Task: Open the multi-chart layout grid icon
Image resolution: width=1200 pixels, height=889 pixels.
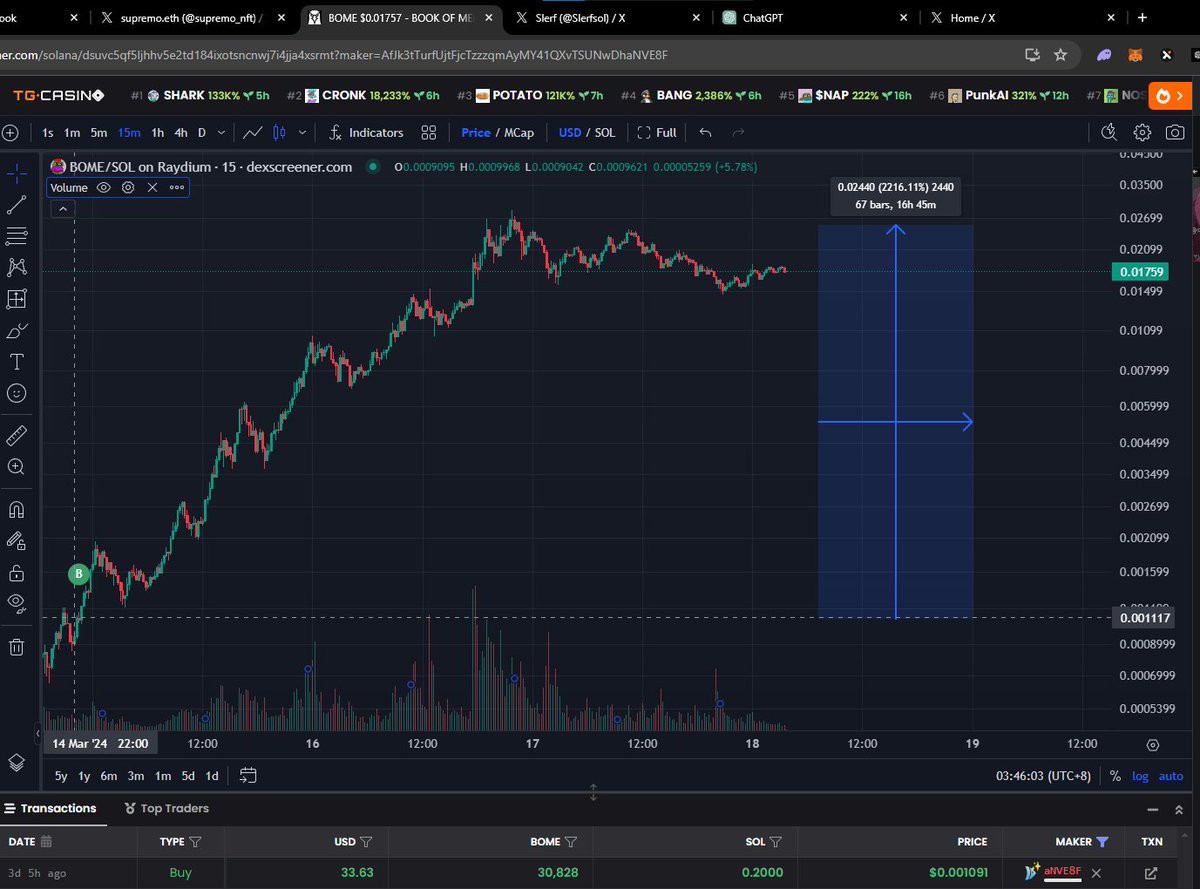Action: [x=429, y=132]
